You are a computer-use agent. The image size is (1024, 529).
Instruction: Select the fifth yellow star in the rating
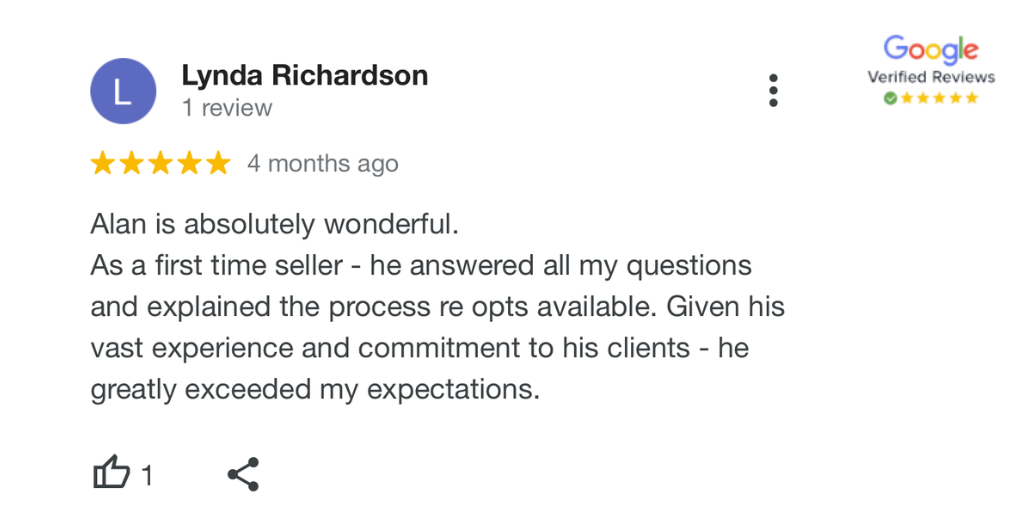coord(218,163)
